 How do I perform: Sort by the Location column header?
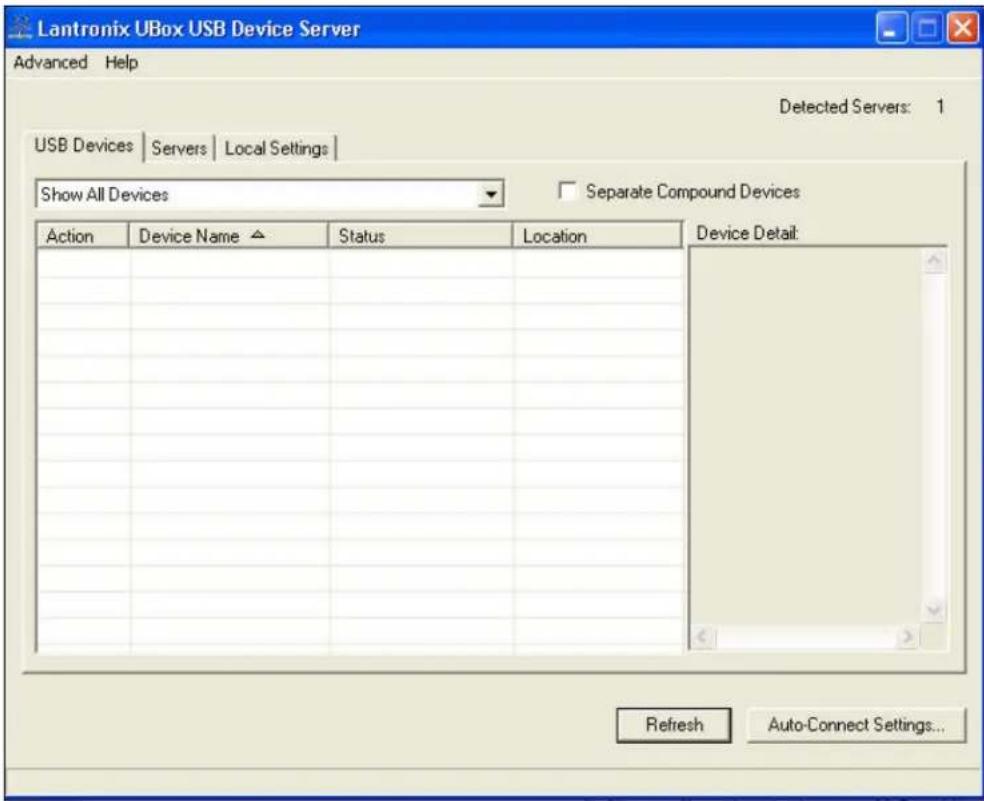(597, 236)
